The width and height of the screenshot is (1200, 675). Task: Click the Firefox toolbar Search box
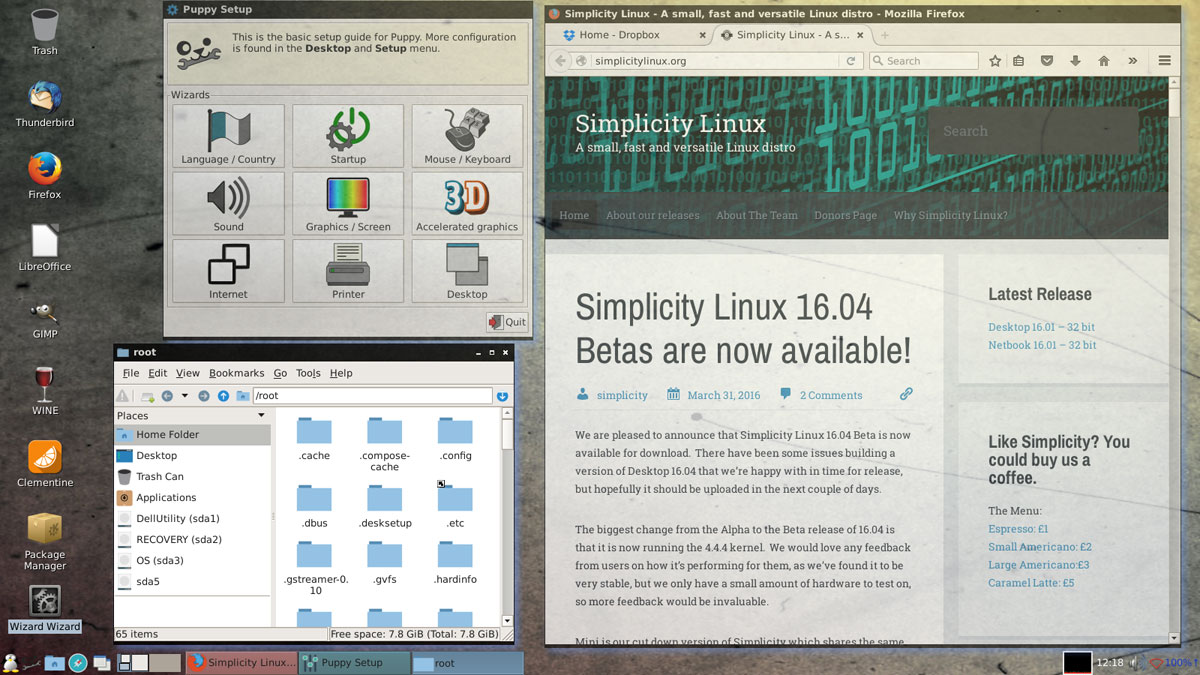[x=922, y=61]
